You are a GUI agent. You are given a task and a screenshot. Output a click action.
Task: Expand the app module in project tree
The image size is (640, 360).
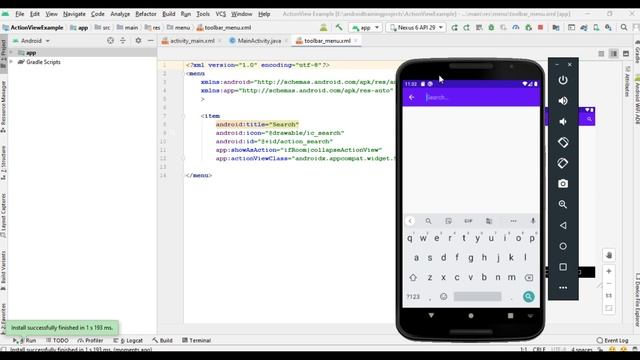click(11, 53)
